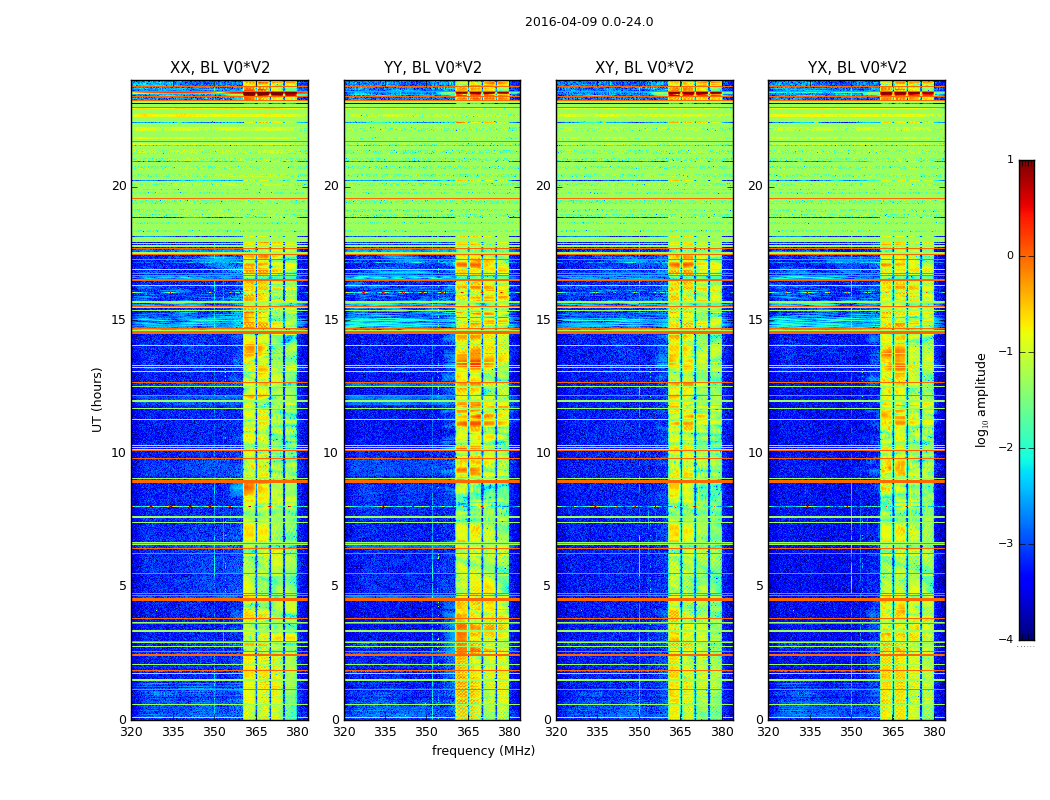Select the XX, BL V0*V2 panel title
1050x800 pixels.
pyautogui.click(x=220, y=68)
